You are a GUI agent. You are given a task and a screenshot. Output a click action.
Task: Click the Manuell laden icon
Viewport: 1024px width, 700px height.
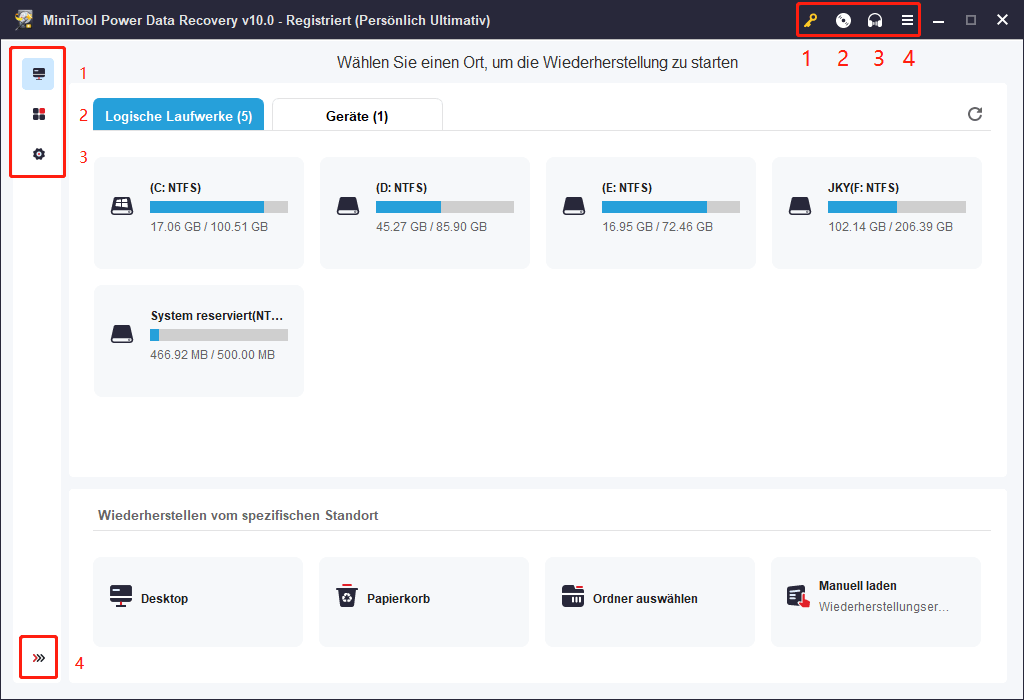(x=798, y=596)
